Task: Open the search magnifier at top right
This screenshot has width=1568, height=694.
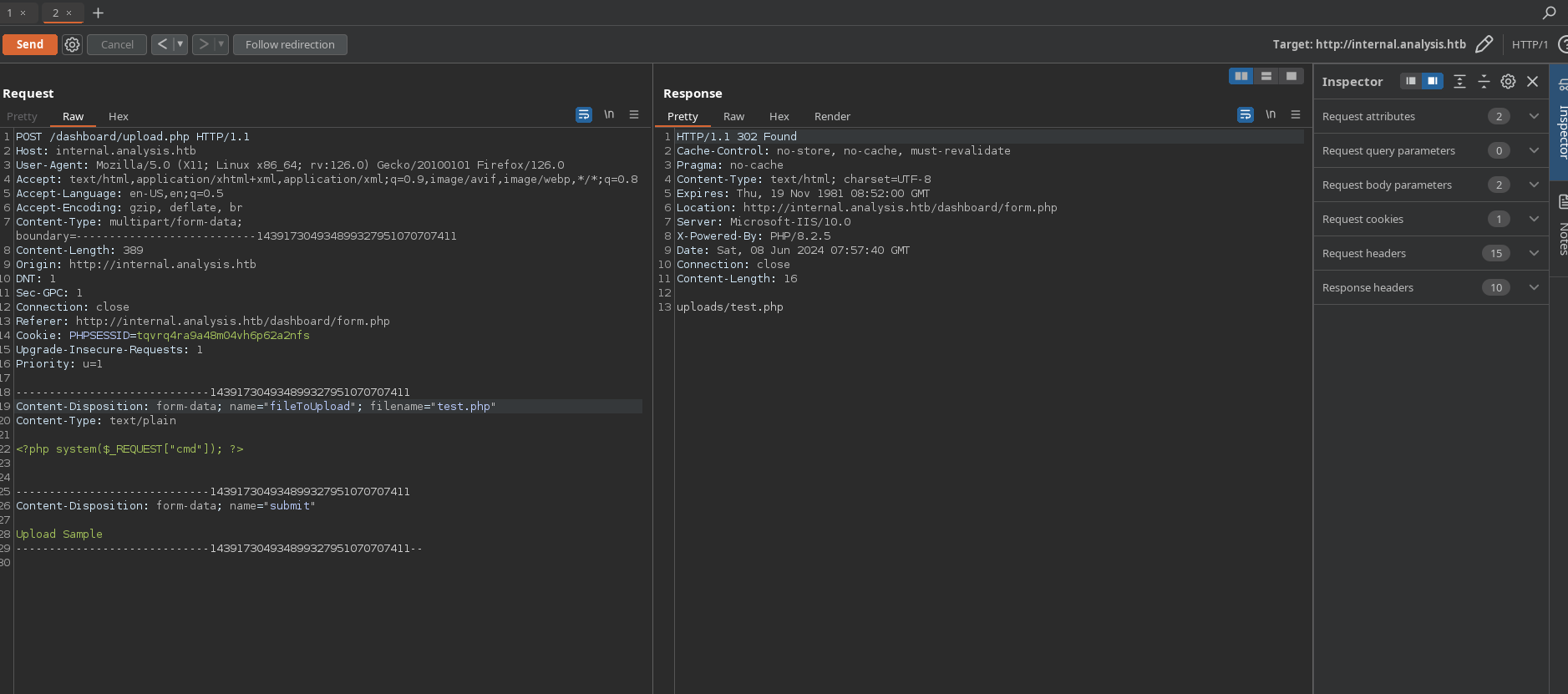Action: tap(1549, 13)
